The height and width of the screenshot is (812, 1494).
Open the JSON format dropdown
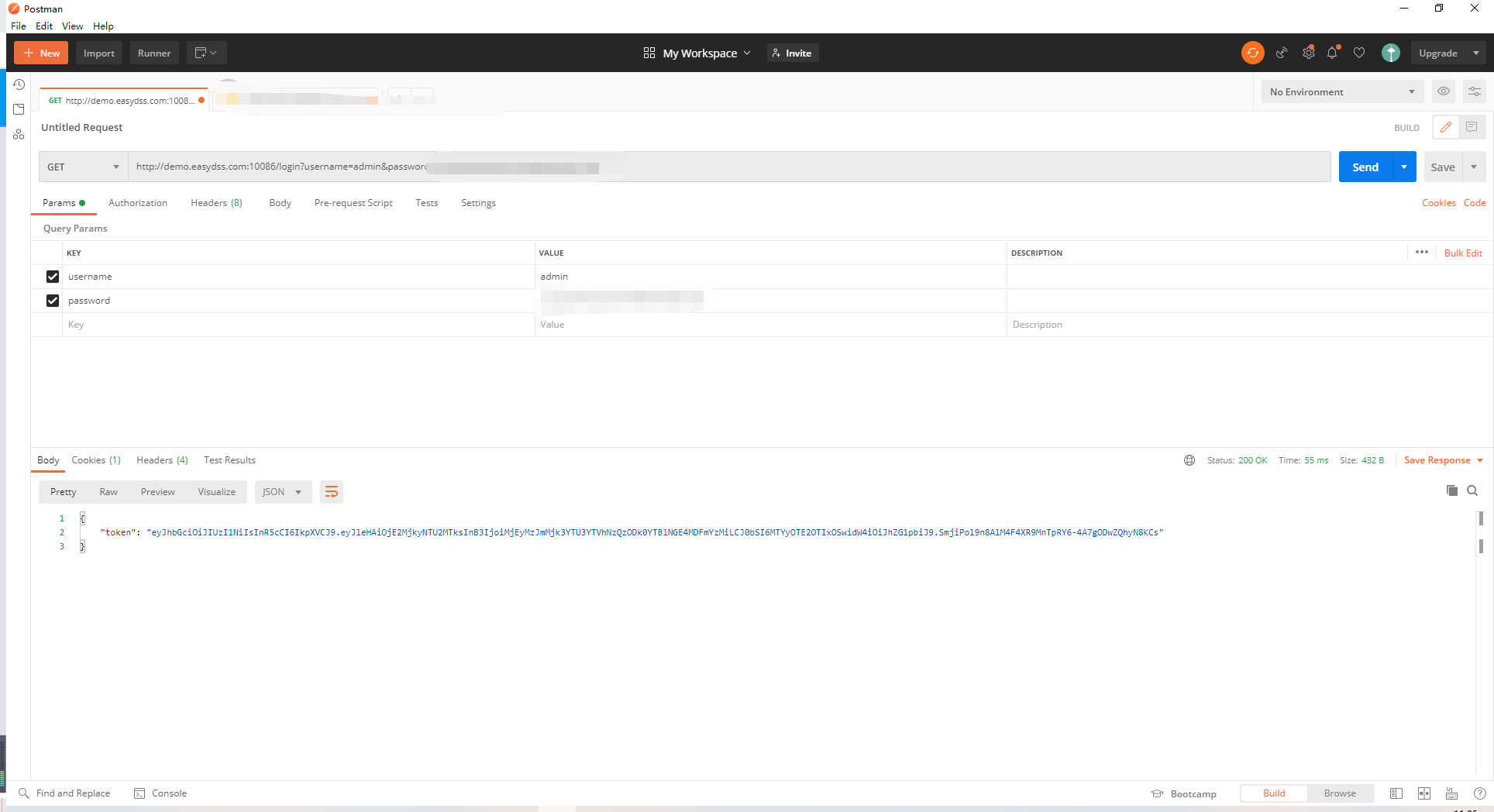283,492
